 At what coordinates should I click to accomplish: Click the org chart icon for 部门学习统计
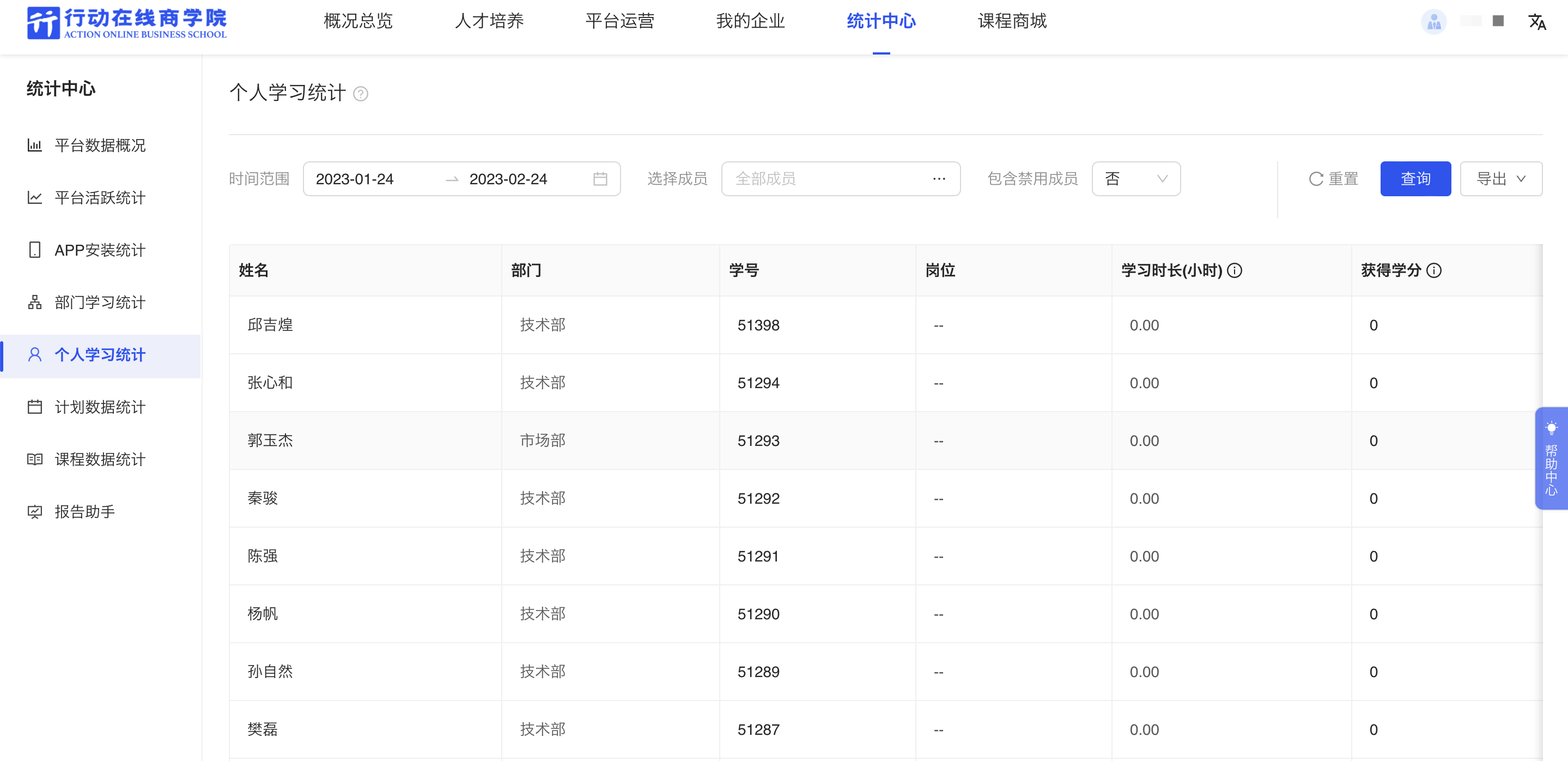(35, 303)
